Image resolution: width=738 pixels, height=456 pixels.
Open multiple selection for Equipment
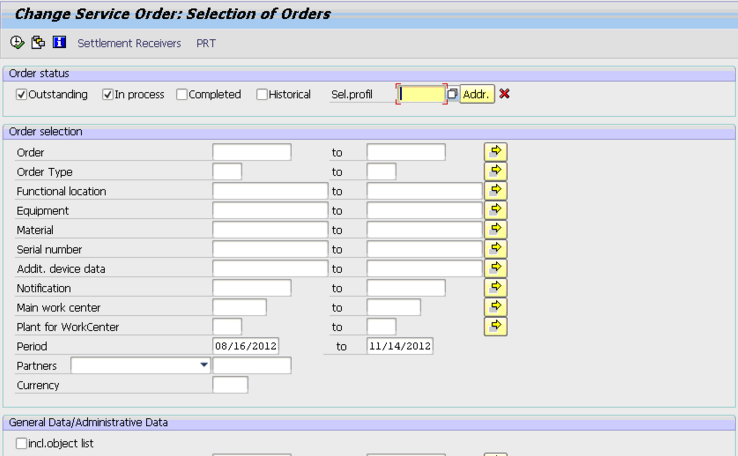[x=496, y=210]
